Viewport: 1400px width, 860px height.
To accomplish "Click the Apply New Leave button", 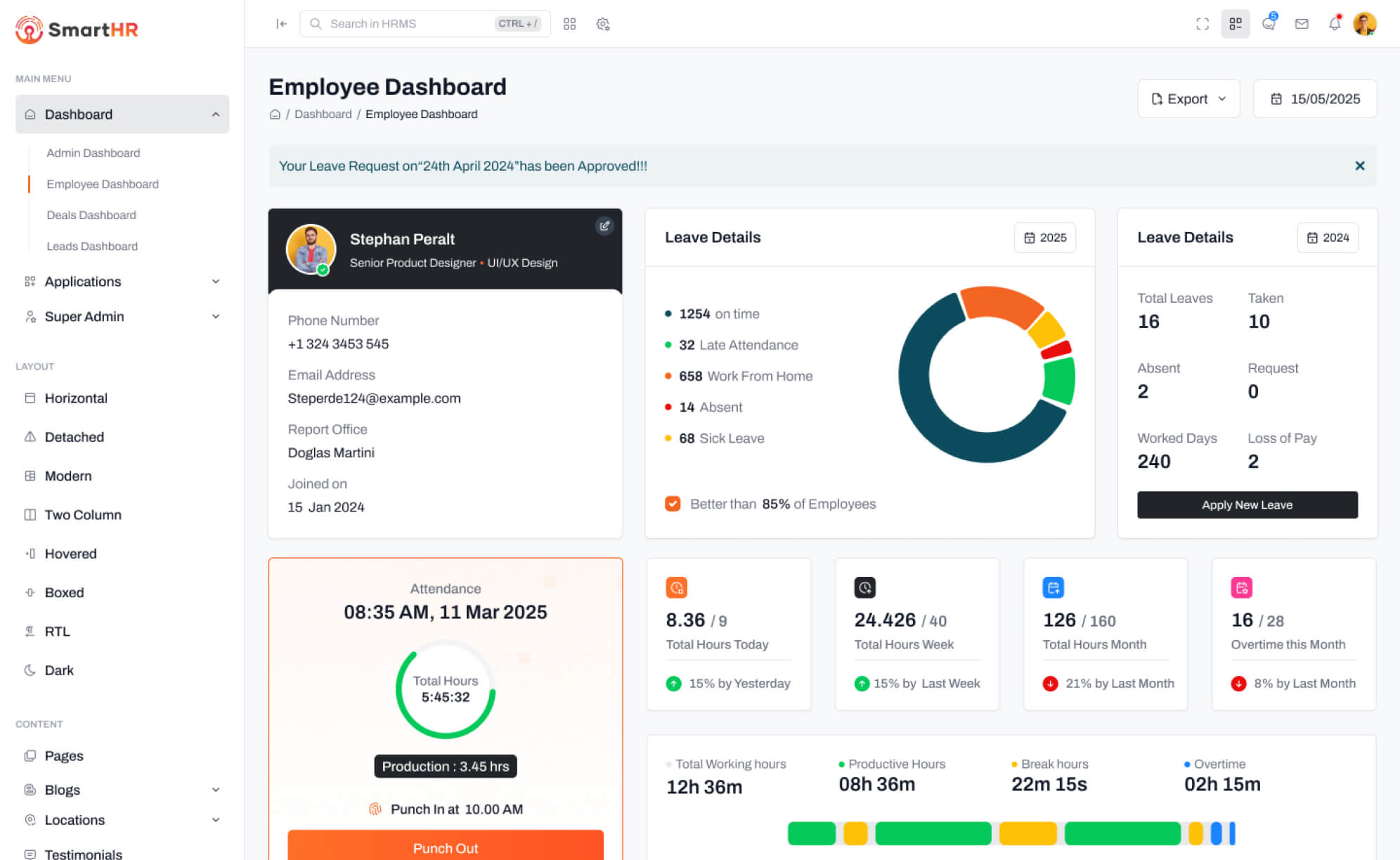I will click(x=1247, y=504).
